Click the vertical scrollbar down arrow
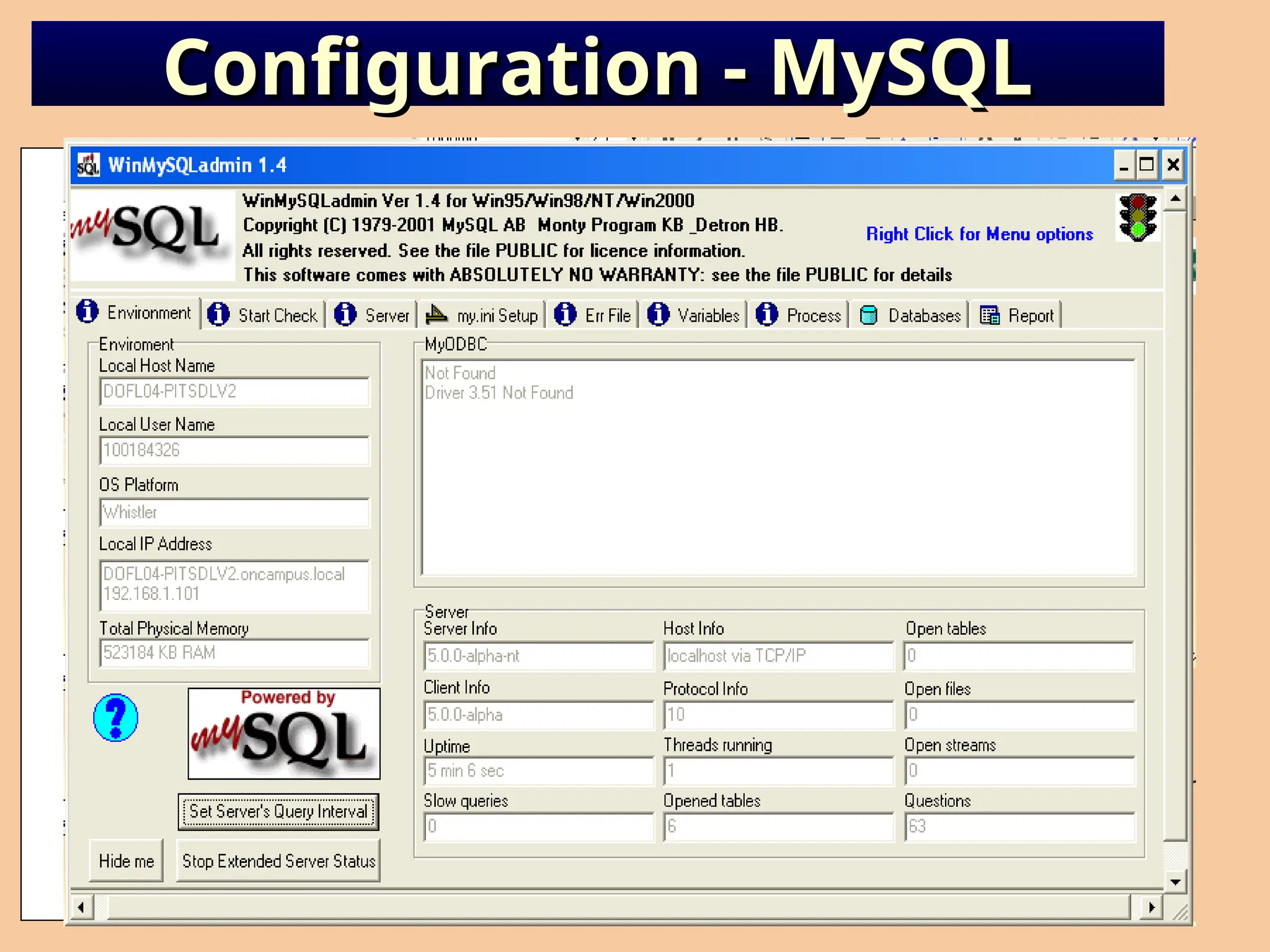This screenshot has width=1270, height=952. tap(1175, 881)
